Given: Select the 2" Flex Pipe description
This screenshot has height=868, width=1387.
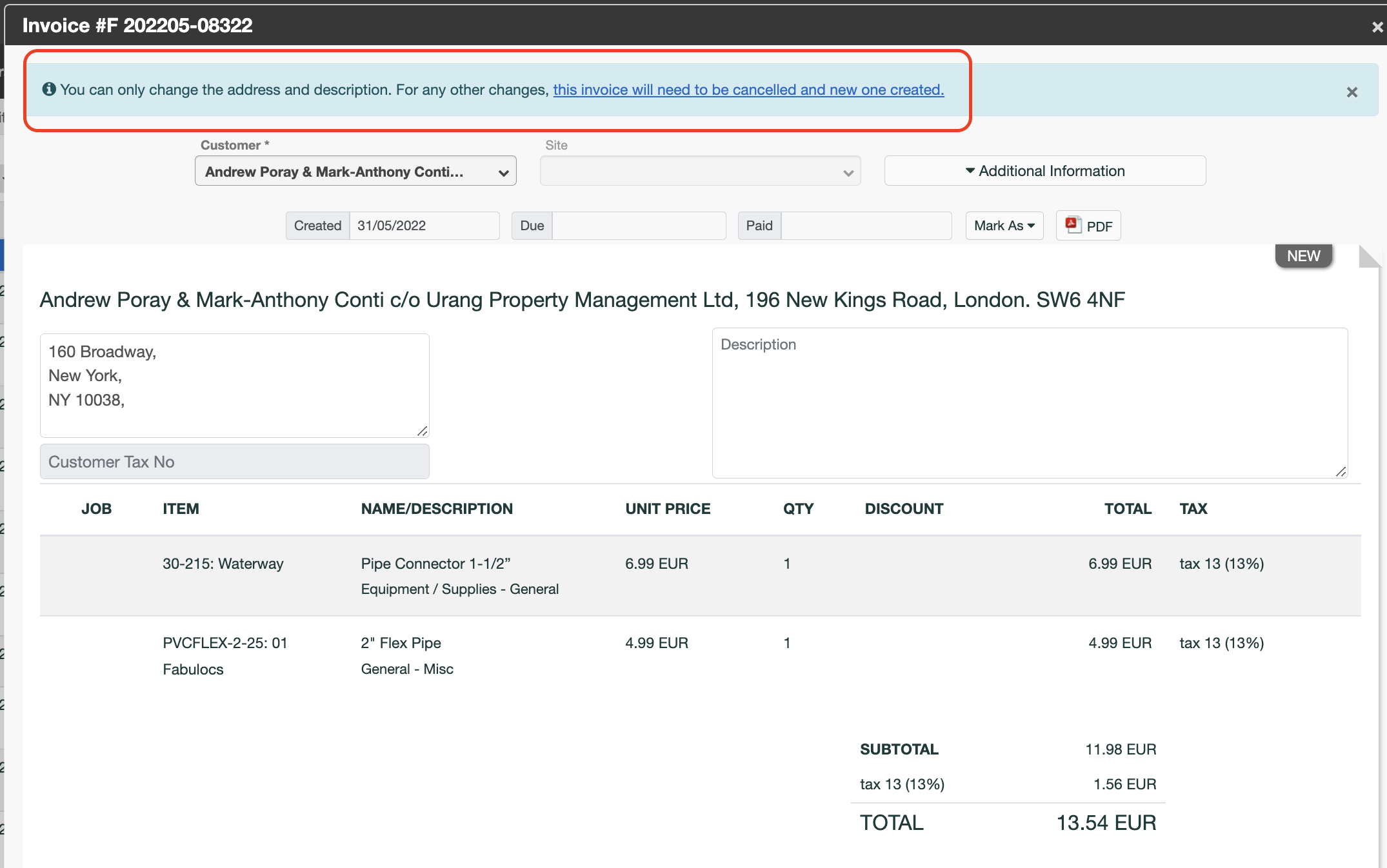Looking at the screenshot, I should 401,643.
